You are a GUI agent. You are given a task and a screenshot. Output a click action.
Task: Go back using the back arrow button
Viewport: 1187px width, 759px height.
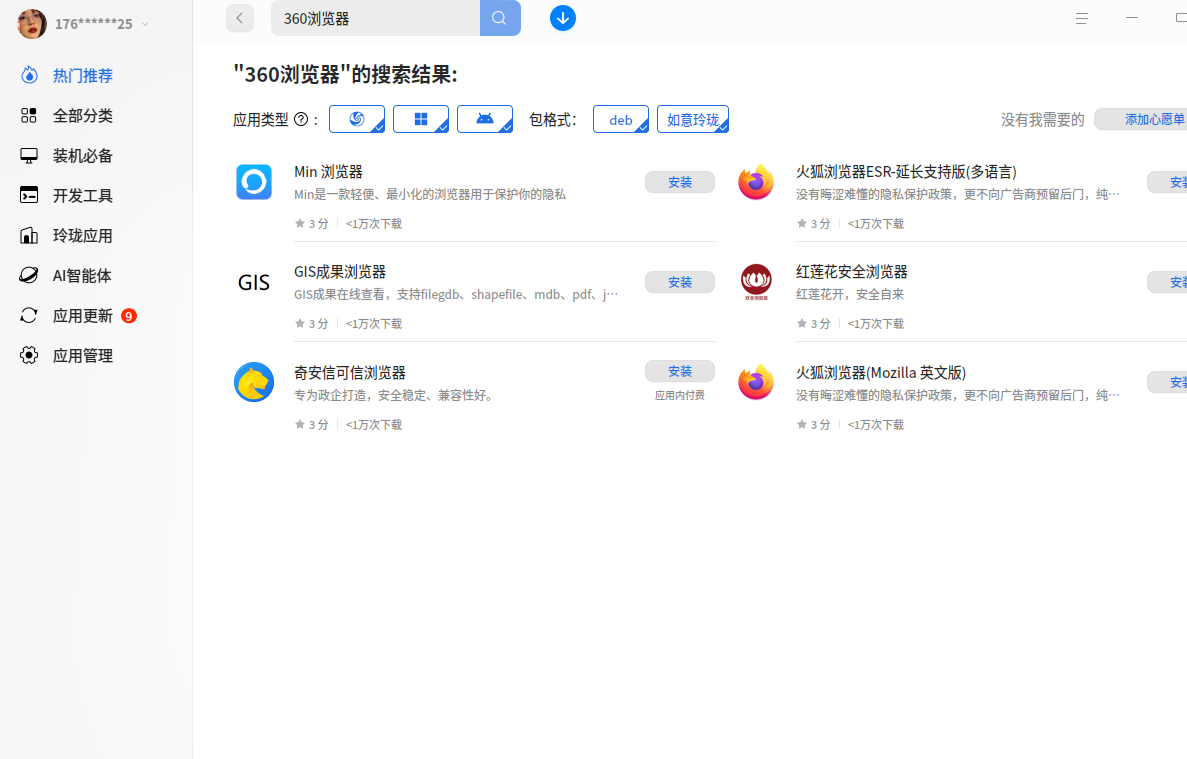239,18
